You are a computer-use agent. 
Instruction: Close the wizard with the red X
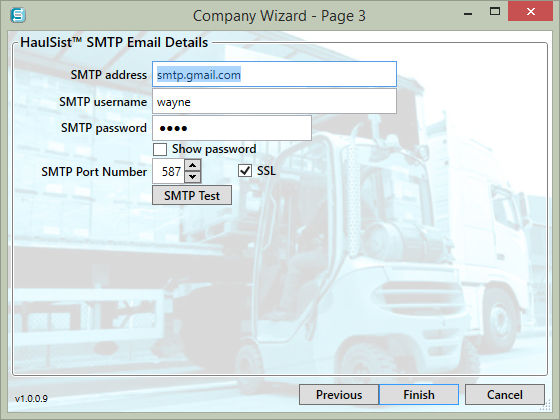[531, 12]
